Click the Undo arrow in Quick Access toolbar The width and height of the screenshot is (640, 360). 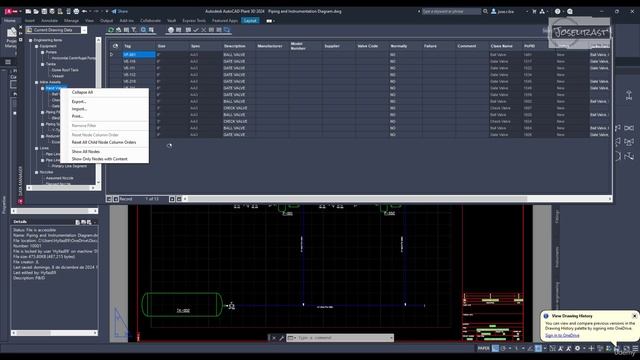pos(84,11)
